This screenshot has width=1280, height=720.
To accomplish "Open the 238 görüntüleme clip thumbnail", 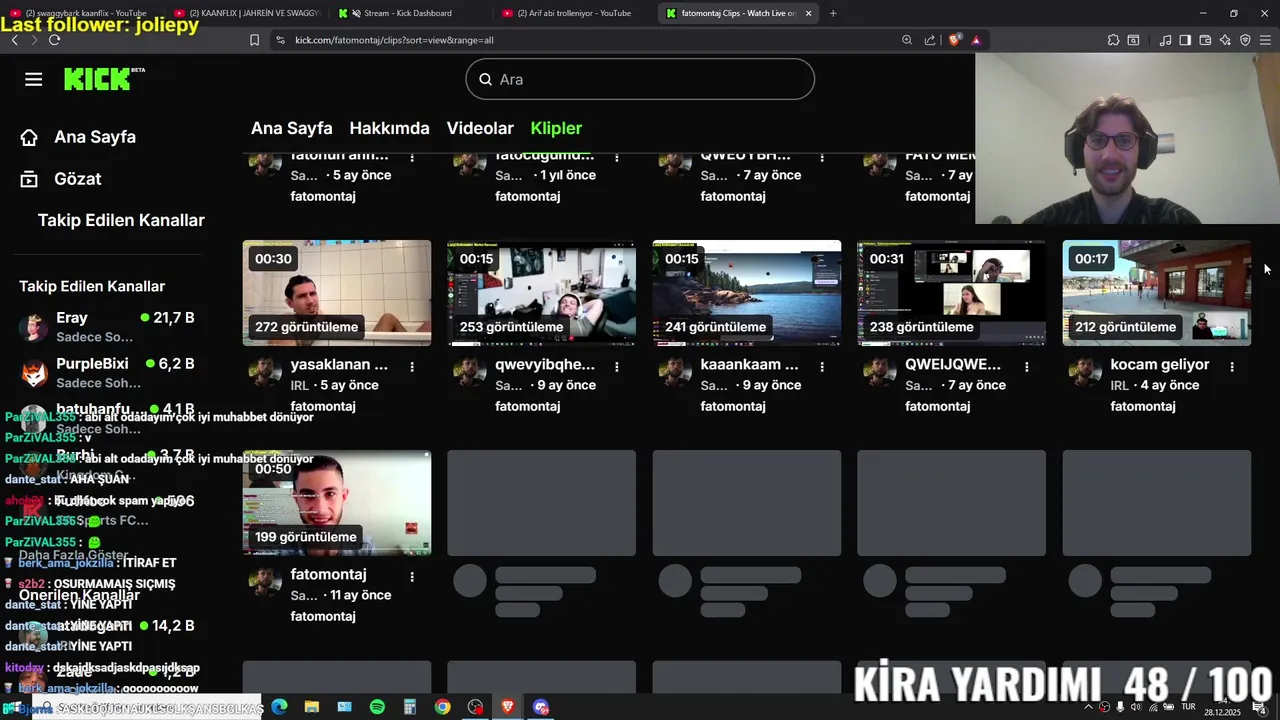I will tap(952, 293).
